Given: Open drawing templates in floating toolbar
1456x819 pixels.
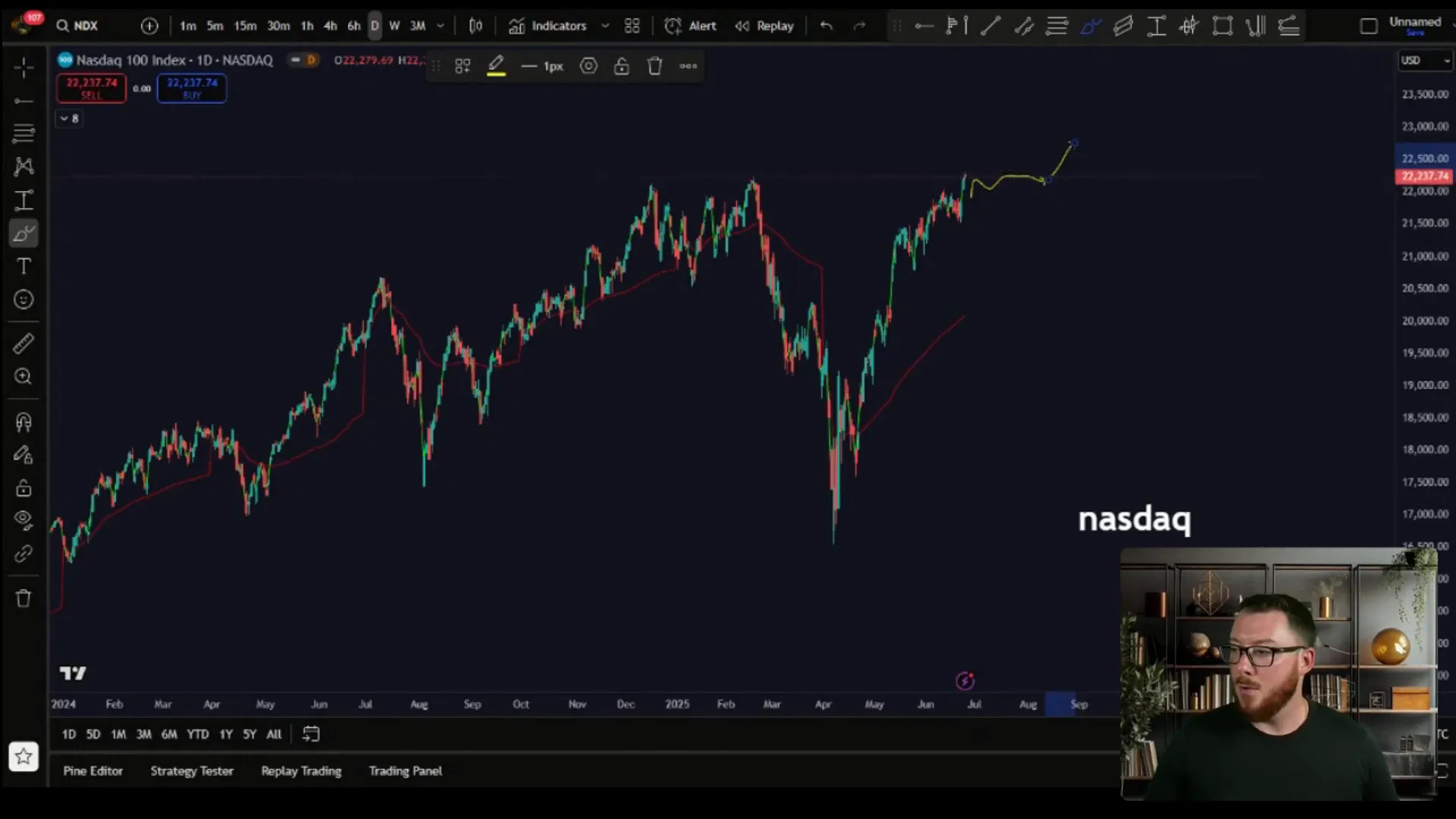Looking at the screenshot, I should [x=463, y=66].
